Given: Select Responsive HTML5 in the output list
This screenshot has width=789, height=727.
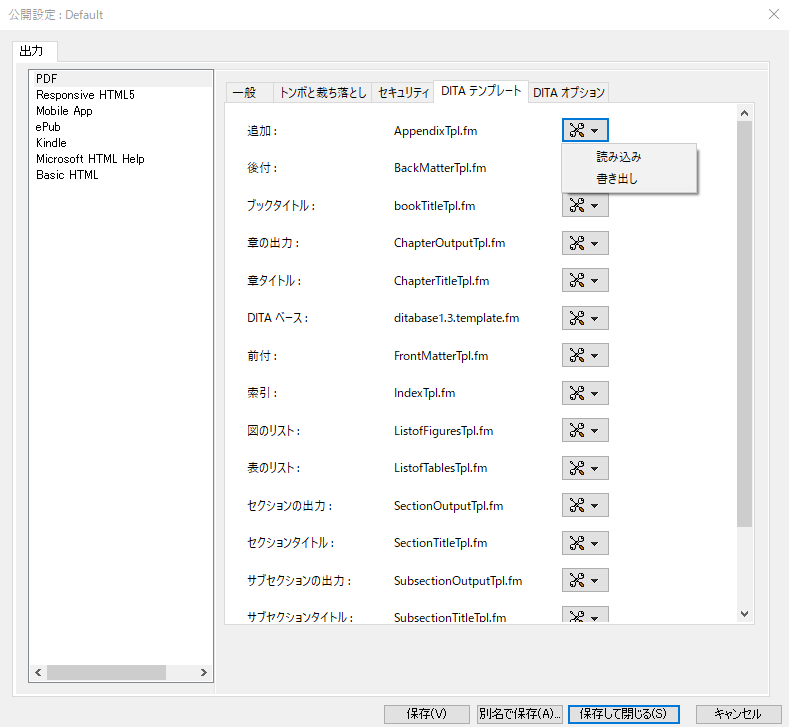Looking at the screenshot, I should click(x=85, y=95).
